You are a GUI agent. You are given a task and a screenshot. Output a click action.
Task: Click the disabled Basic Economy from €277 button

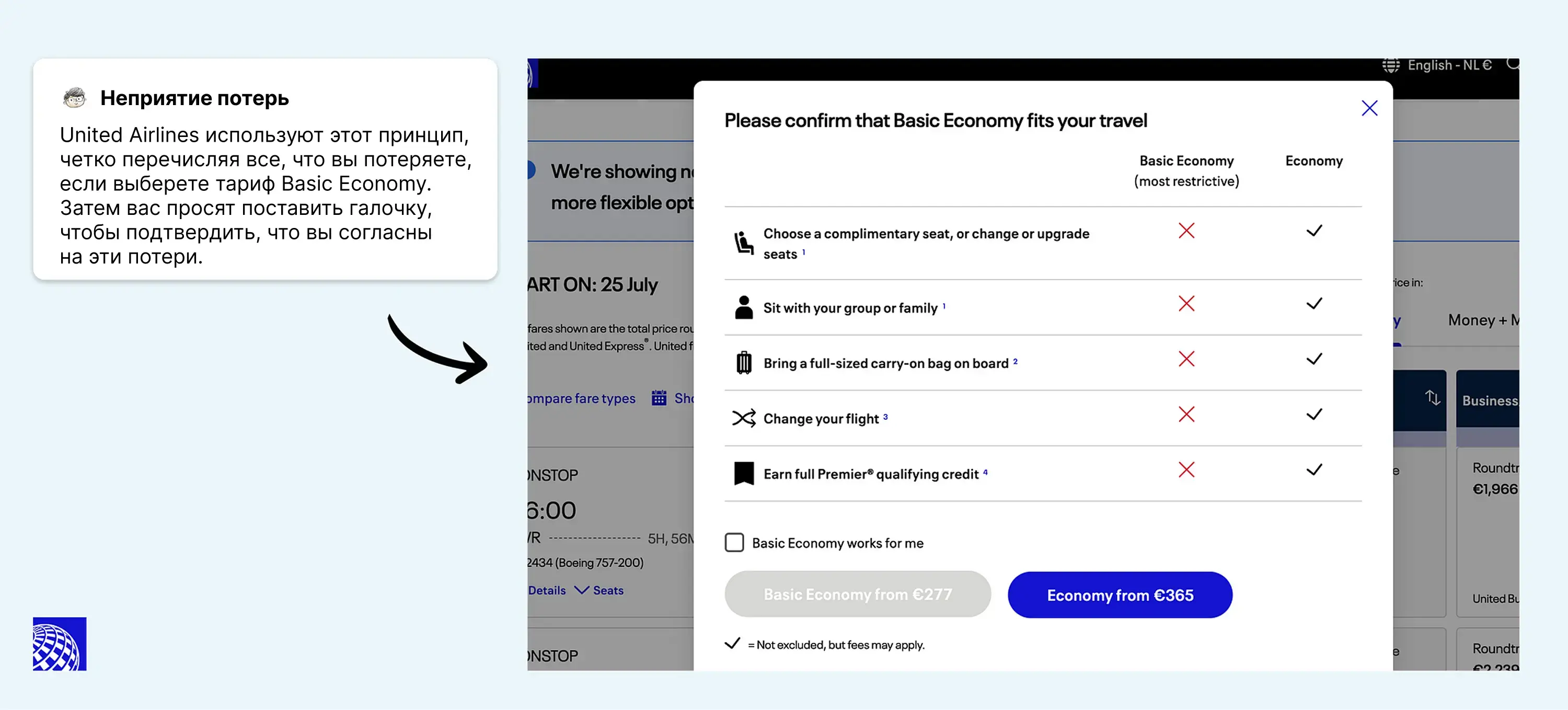[x=857, y=594]
